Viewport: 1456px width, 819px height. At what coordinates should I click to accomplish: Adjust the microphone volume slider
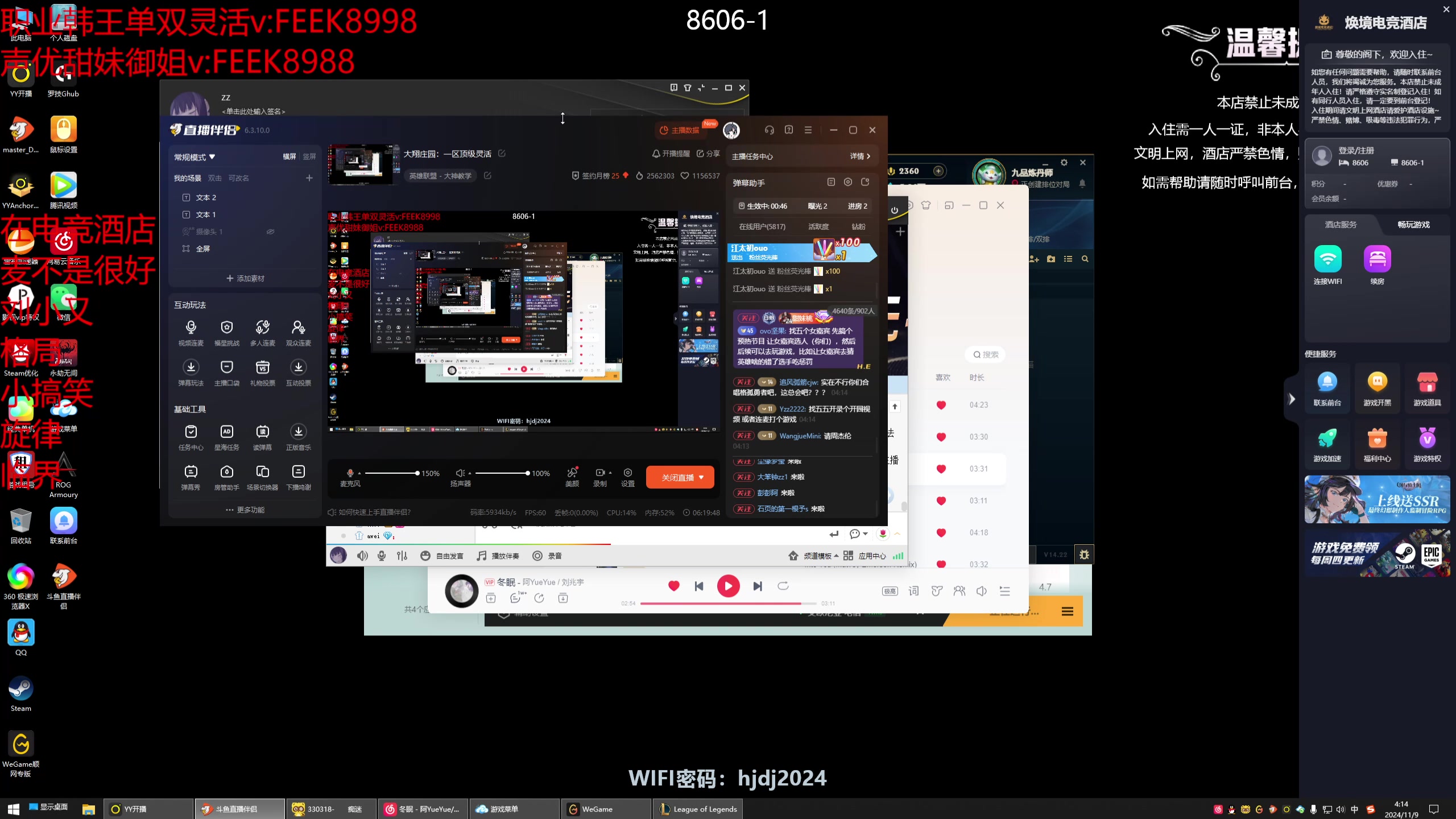[391, 473]
